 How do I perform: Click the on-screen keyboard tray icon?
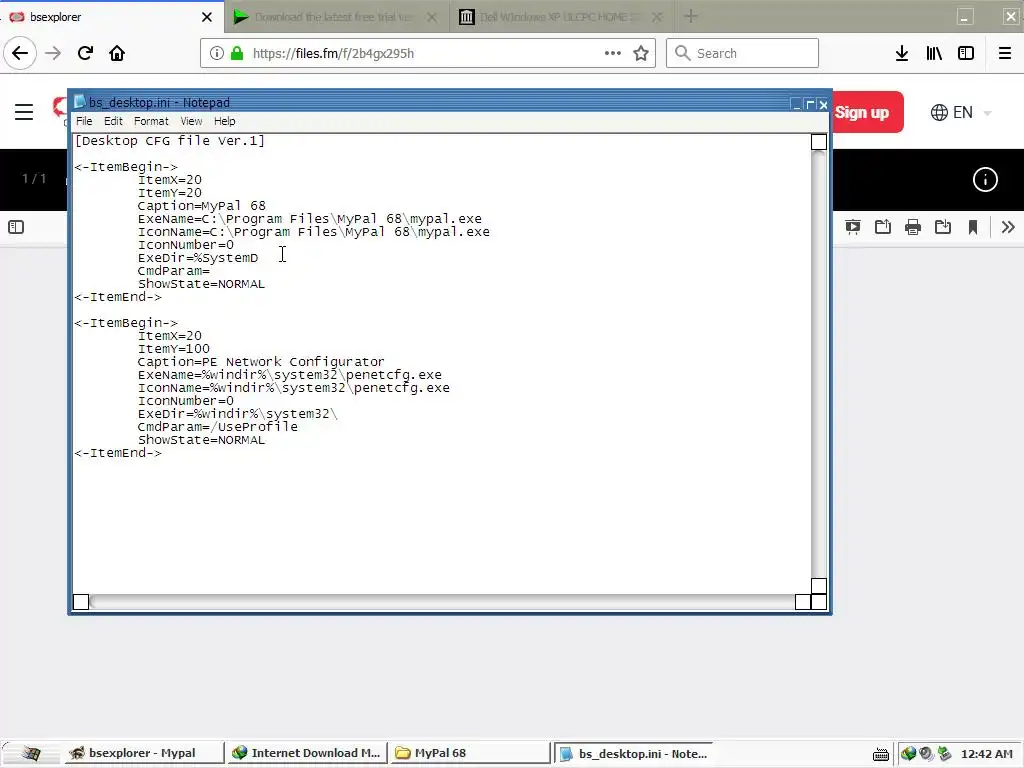(880, 754)
